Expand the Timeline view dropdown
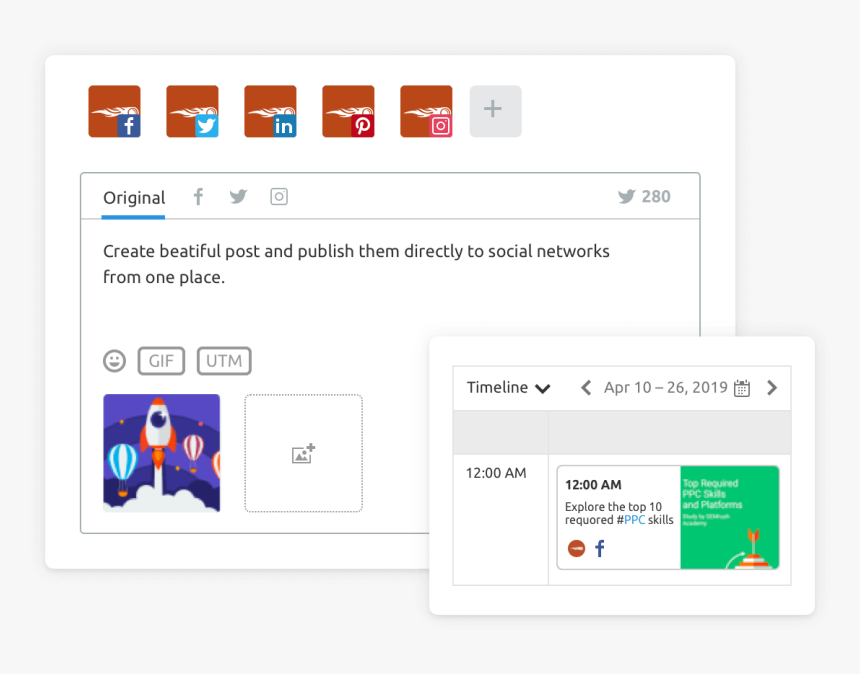This screenshot has width=860, height=674. pos(508,388)
